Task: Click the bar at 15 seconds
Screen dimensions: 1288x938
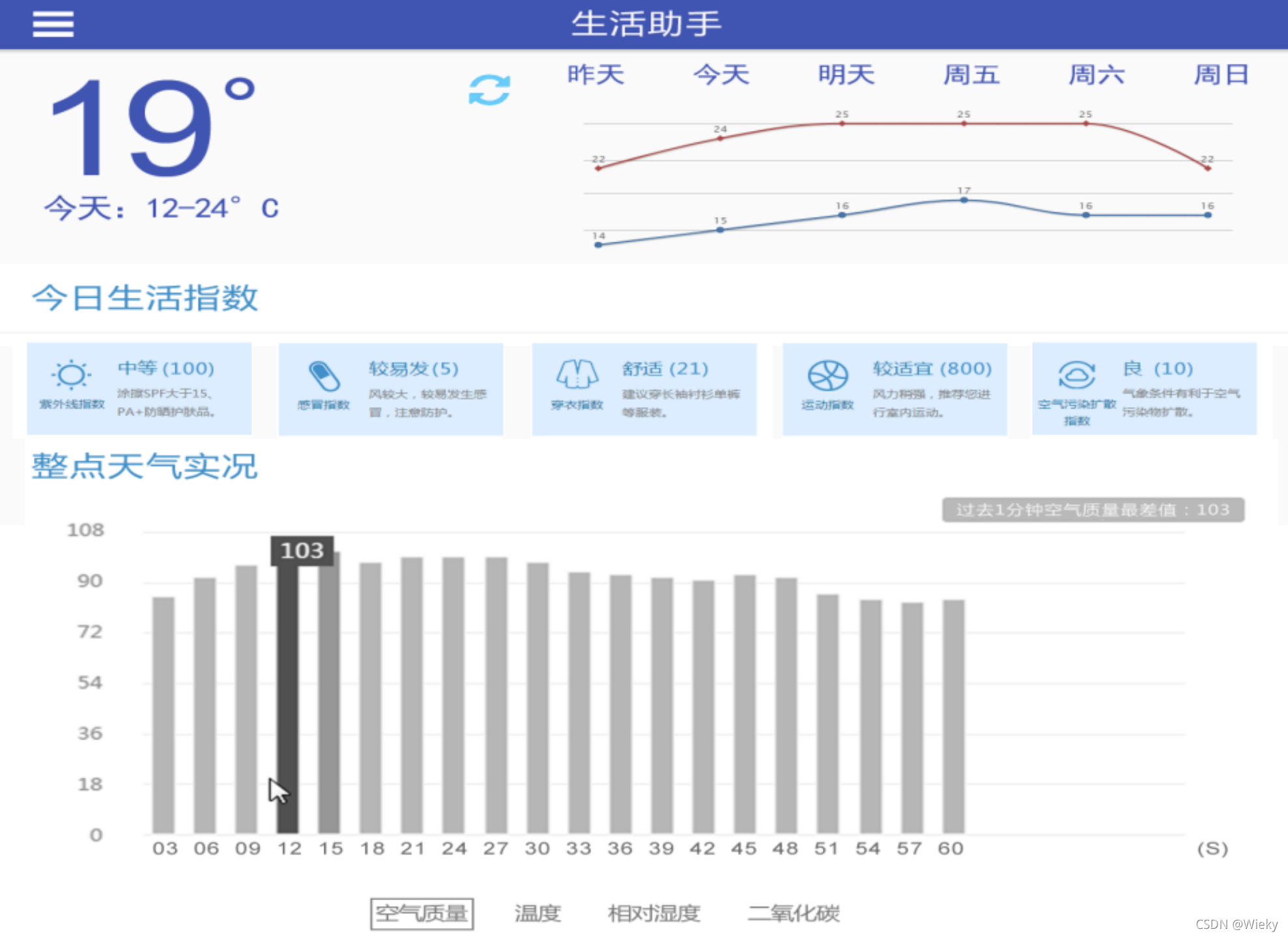Action: tap(329, 693)
